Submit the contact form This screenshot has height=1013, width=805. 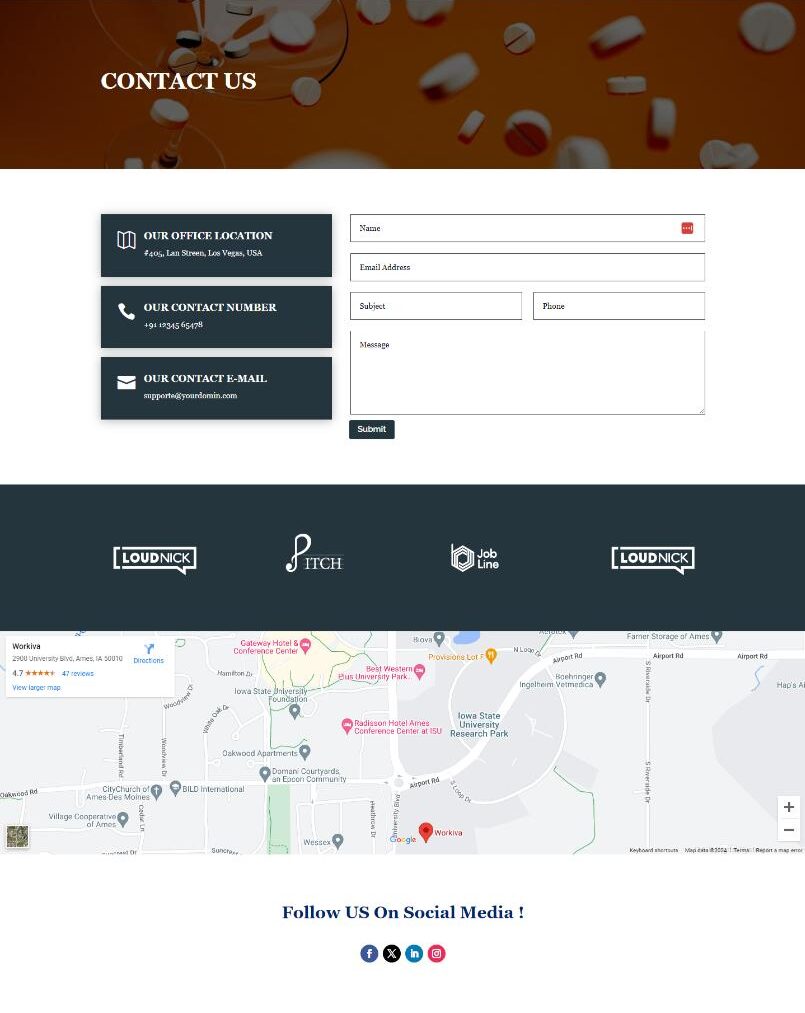coord(371,429)
